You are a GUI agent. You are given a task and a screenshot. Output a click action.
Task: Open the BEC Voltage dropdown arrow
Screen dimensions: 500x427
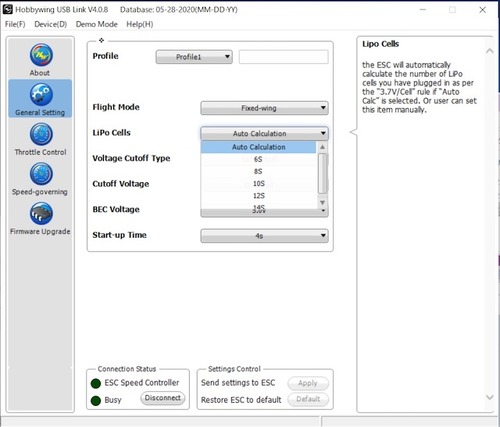(323, 211)
